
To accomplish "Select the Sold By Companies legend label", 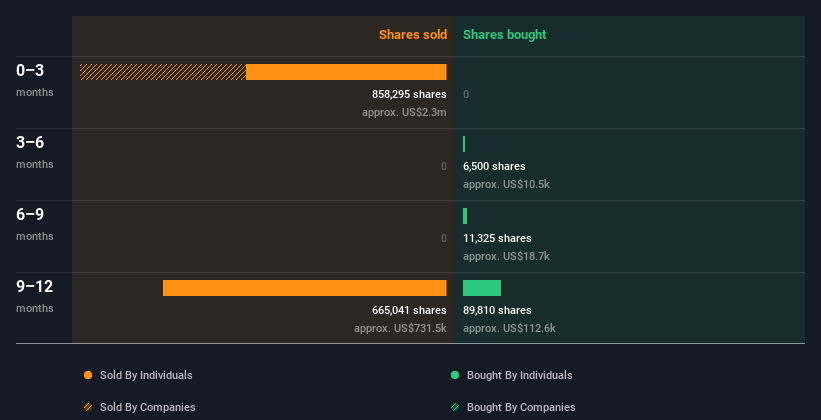I will coord(148,407).
